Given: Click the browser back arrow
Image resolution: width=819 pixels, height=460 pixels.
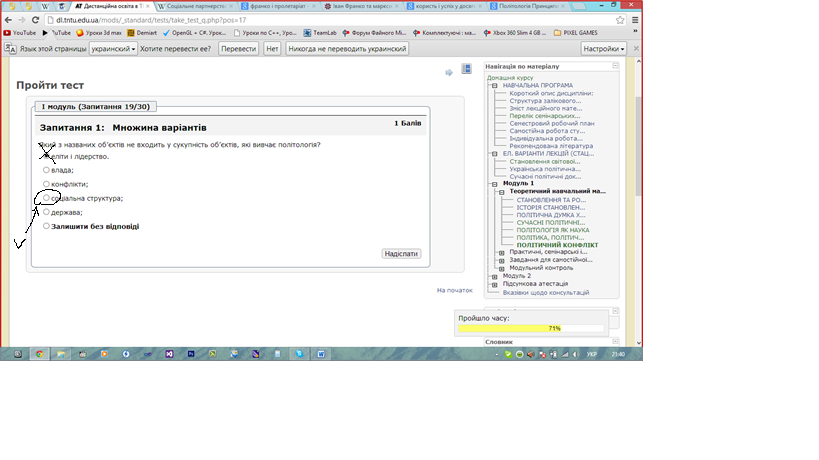Looking at the screenshot, I should pyautogui.click(x=8, y=20).
